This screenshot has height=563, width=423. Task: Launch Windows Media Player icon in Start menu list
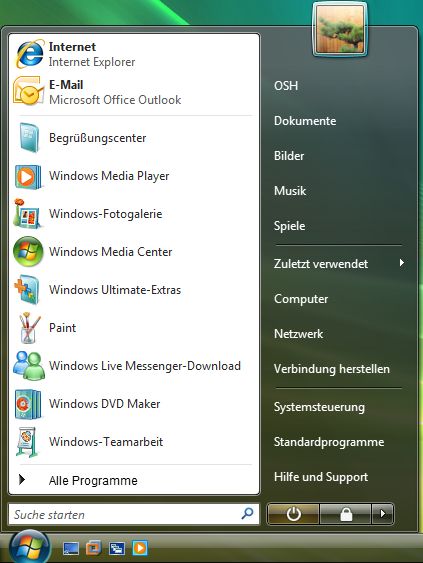point(28,177)
